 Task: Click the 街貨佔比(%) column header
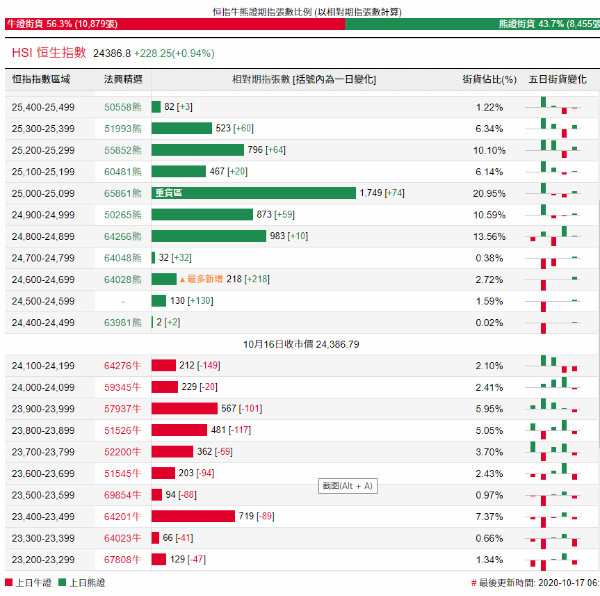489,79
